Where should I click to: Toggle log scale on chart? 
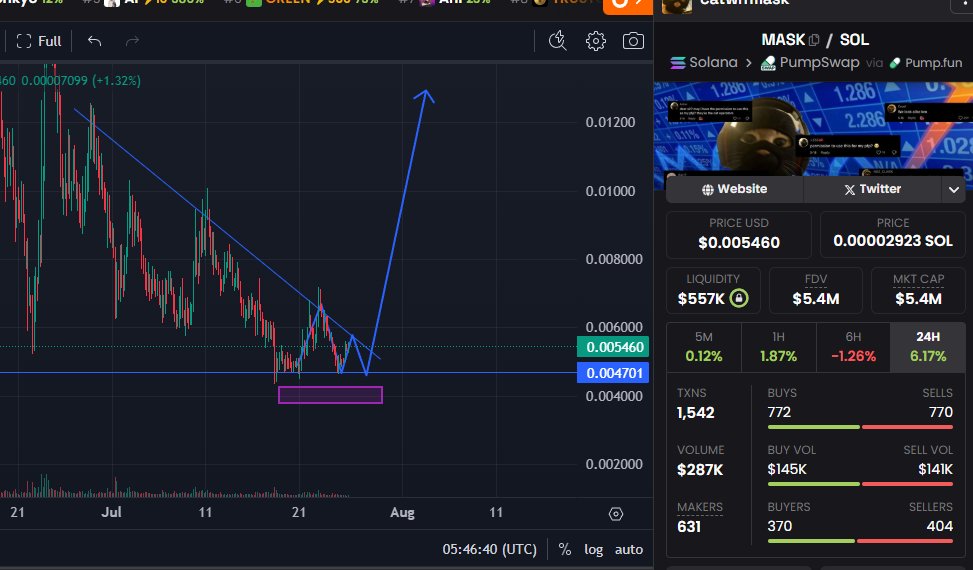(x=593, y=550)
